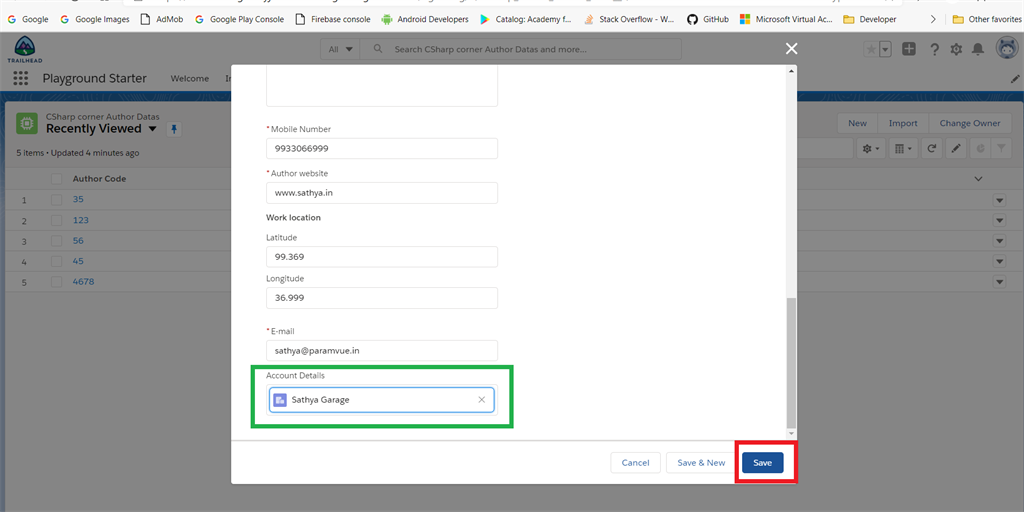The width and height of the screenshot is (1024, 512).
Task: Select checkbox for author row 35
Action: tap(57, 199)
